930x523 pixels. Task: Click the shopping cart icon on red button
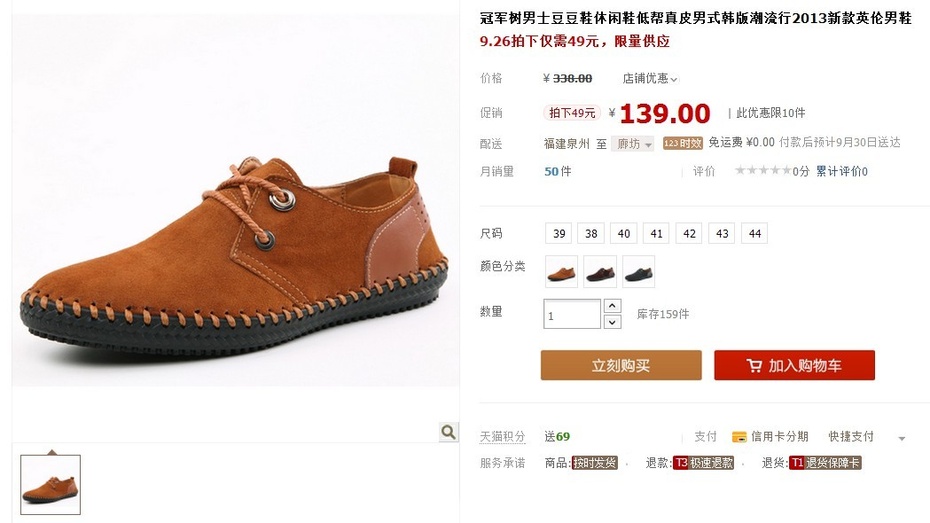tap(754, 365)
